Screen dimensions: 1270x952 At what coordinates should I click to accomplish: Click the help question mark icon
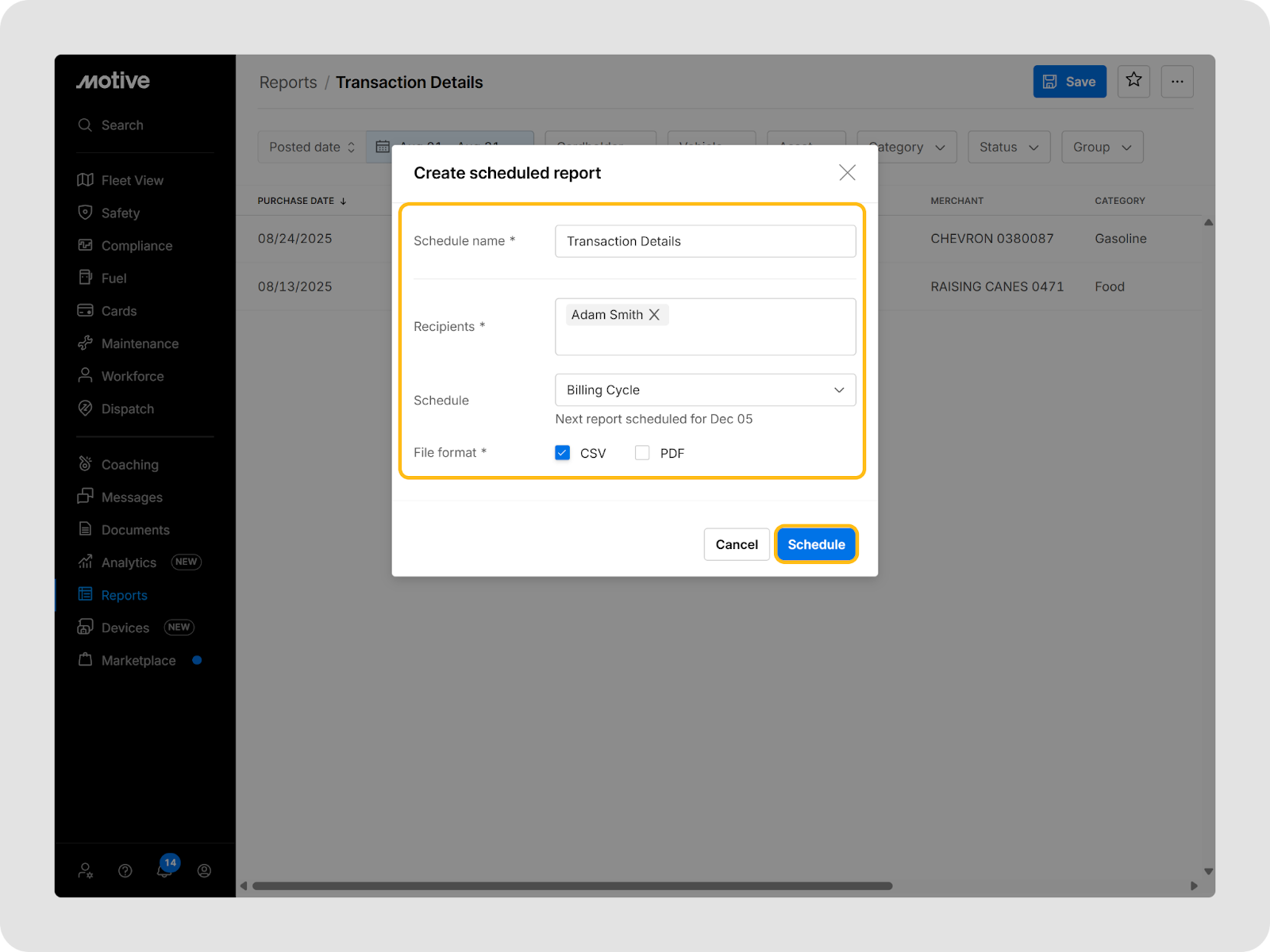125,870
